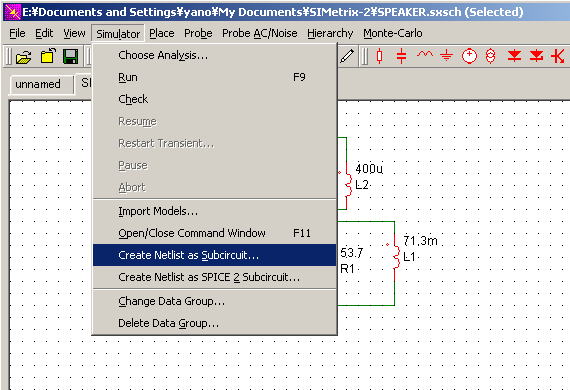Click the new schematic toolbar icon
The image size is (570, 390).
47,57
